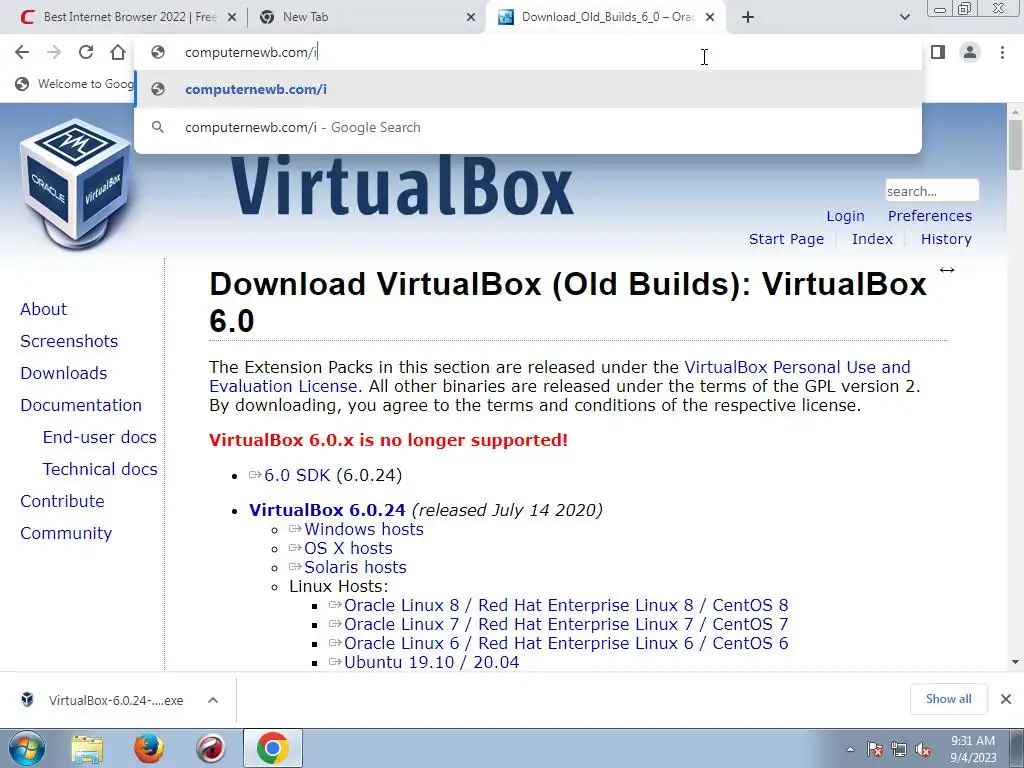Open Windows Explorer from taskbar
Screen dimensions: 1024x768
pyautogui.click(x=87, y=748)
